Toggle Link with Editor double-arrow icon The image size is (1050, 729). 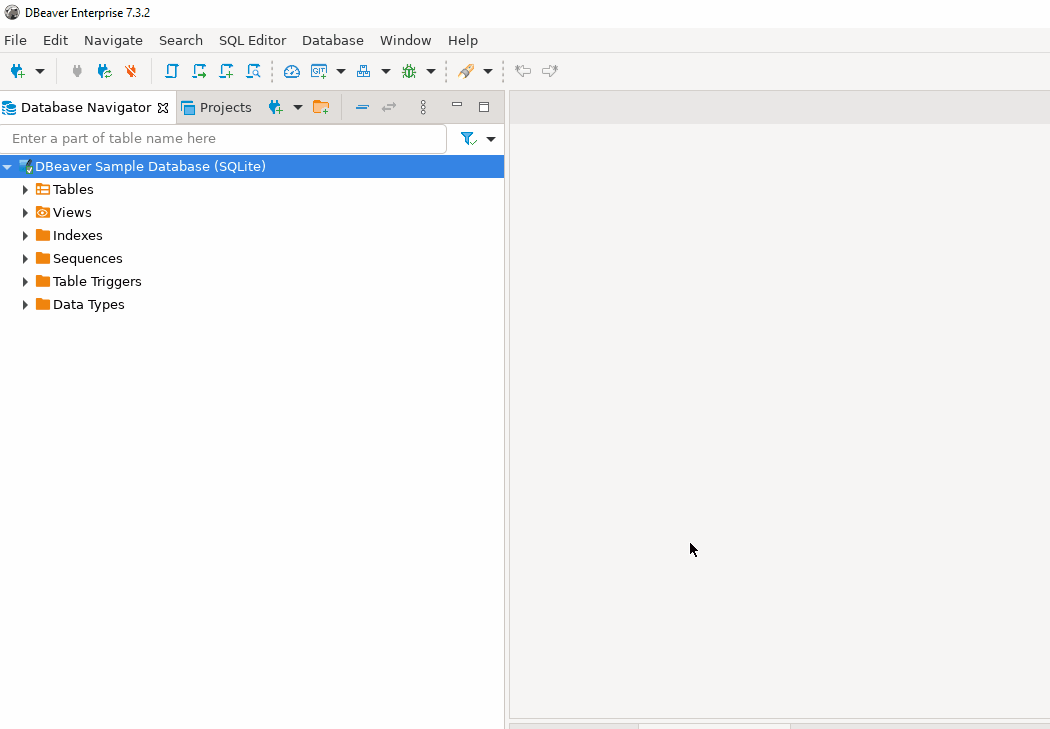[389, 107]
